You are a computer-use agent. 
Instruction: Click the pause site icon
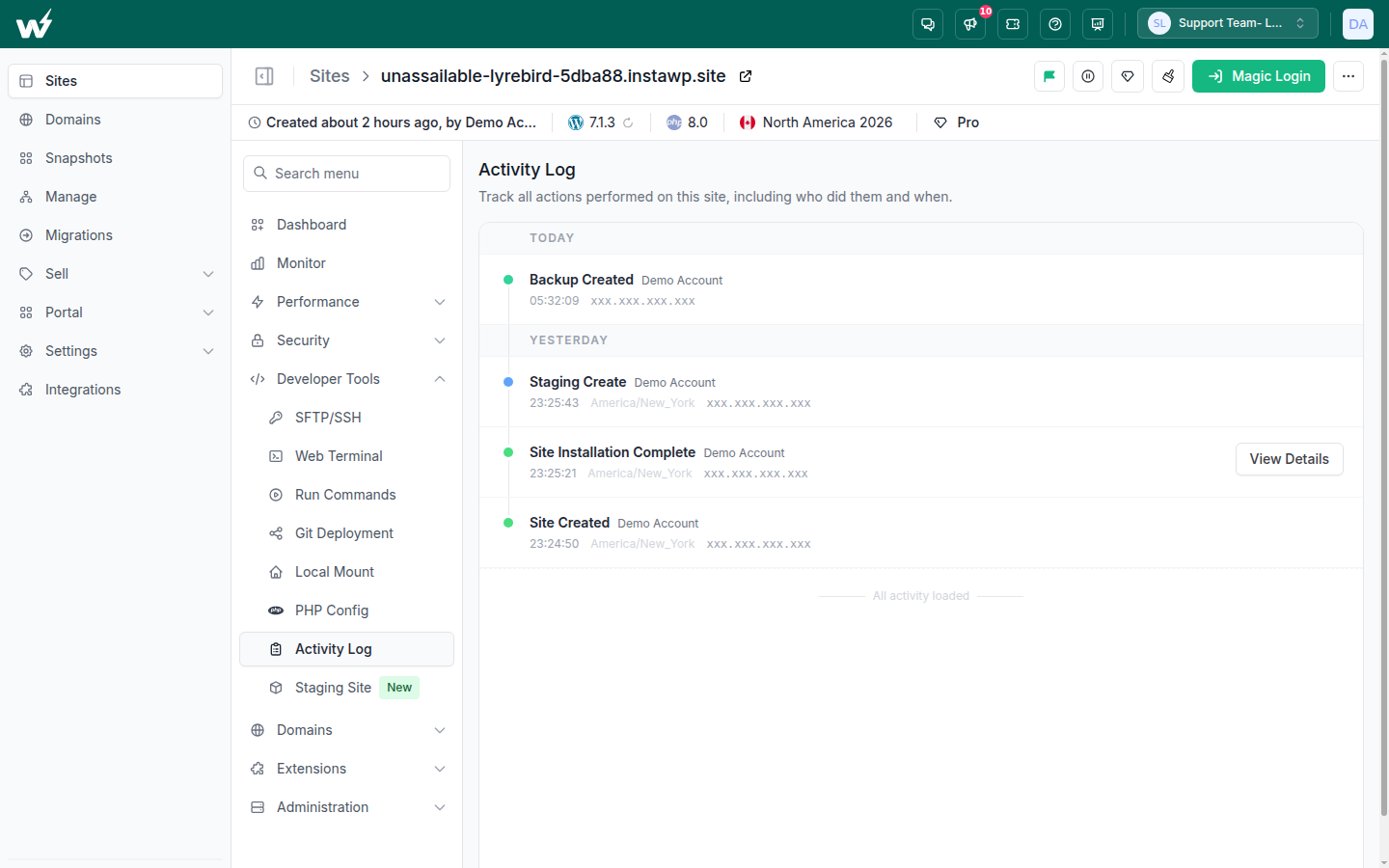[1088, 76]
